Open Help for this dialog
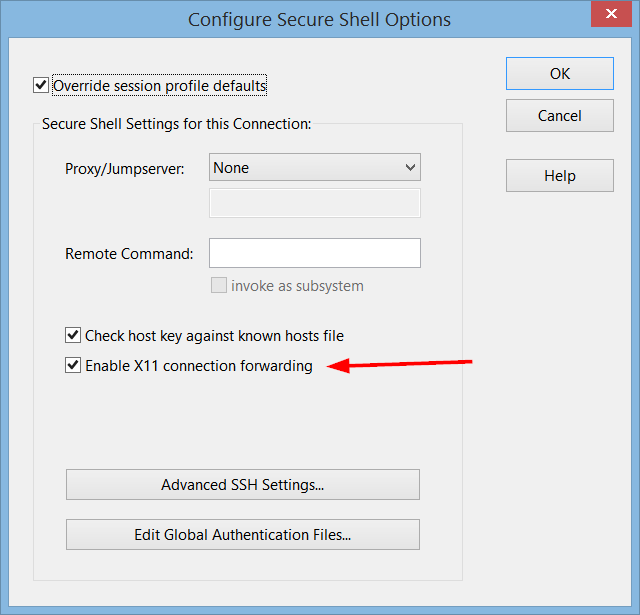 point(559,176)
